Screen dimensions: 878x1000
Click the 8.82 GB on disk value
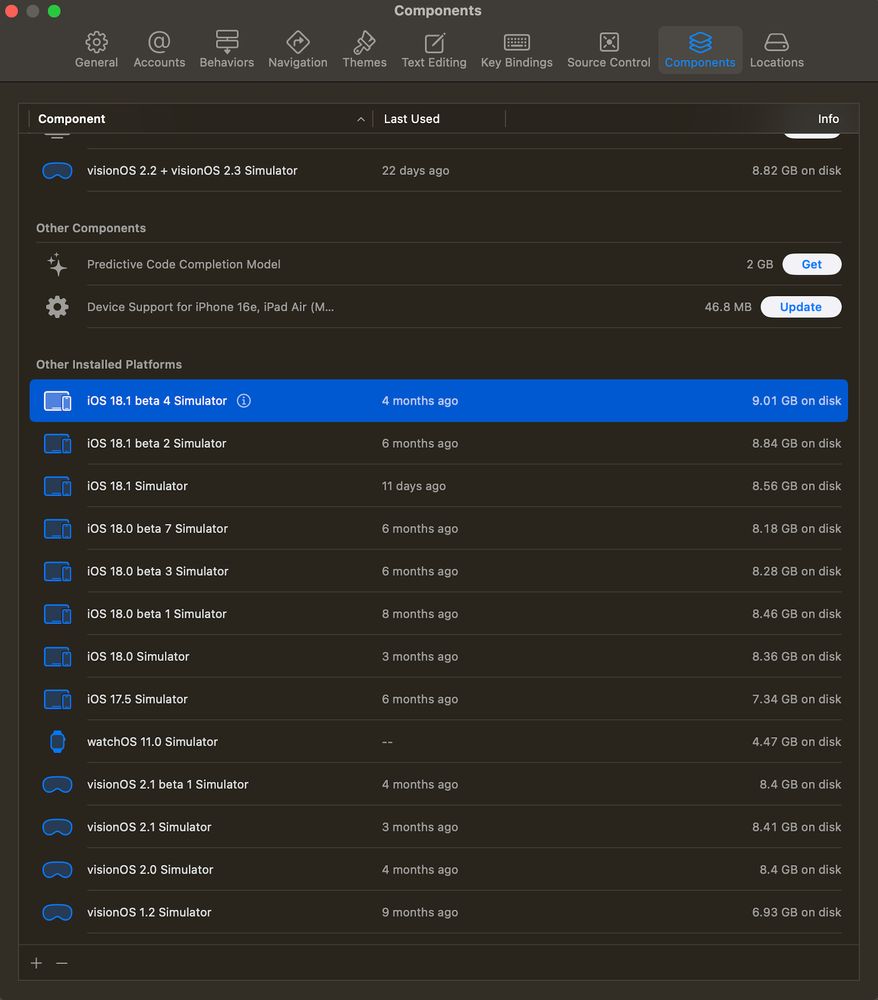click(796, 171)
